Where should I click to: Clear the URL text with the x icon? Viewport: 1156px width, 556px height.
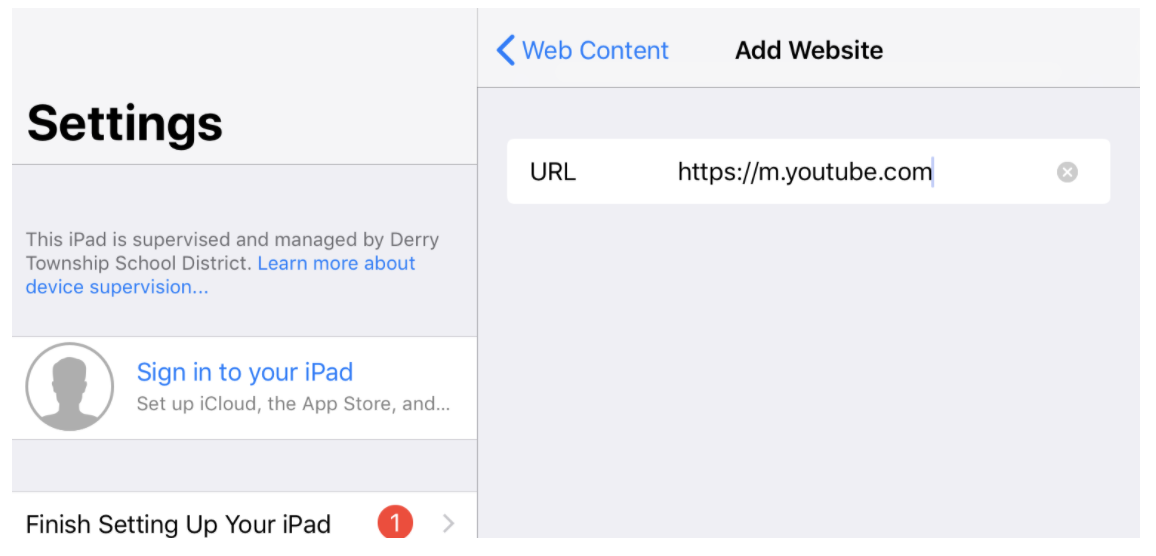1067,172
